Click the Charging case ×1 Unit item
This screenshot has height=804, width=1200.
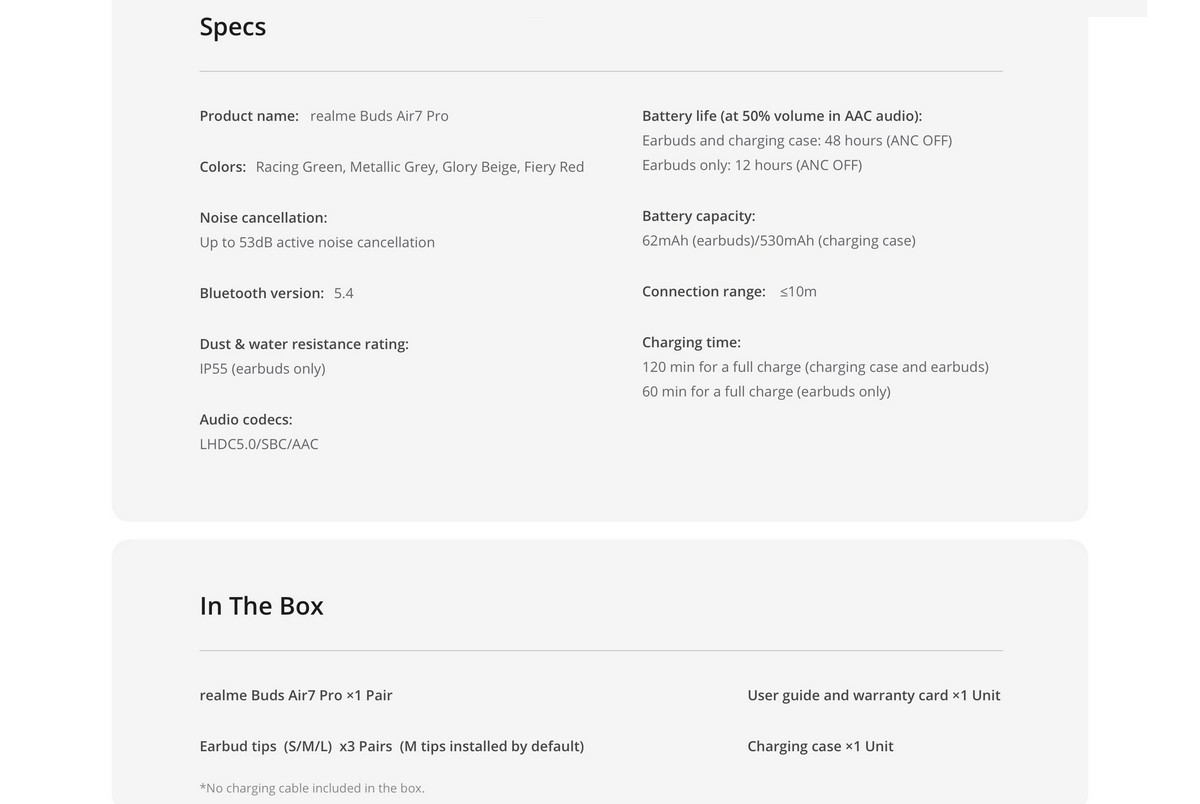[x=821, y=746]
